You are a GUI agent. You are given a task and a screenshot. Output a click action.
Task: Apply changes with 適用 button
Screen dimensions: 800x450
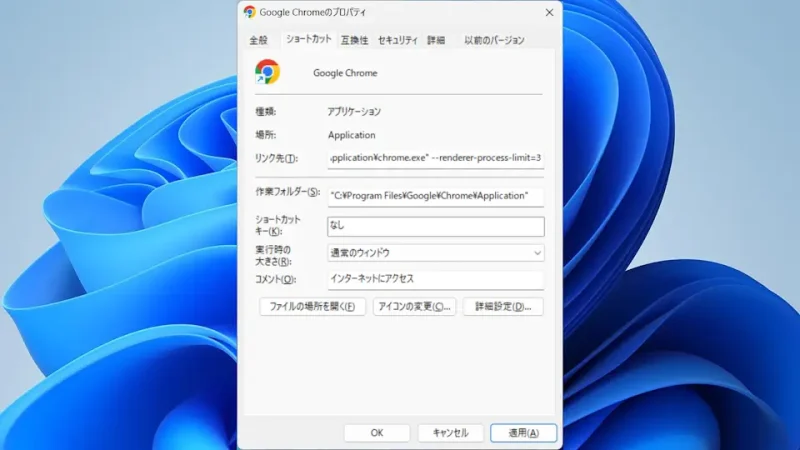523,433
